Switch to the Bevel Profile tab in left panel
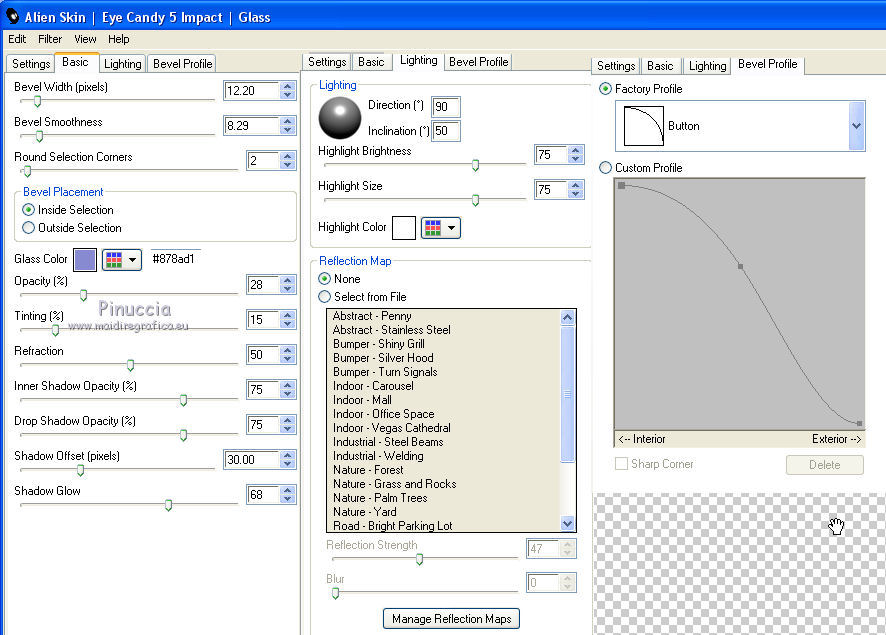The height and width of the screenshot is (635, 886). click(x=182, y=64)
